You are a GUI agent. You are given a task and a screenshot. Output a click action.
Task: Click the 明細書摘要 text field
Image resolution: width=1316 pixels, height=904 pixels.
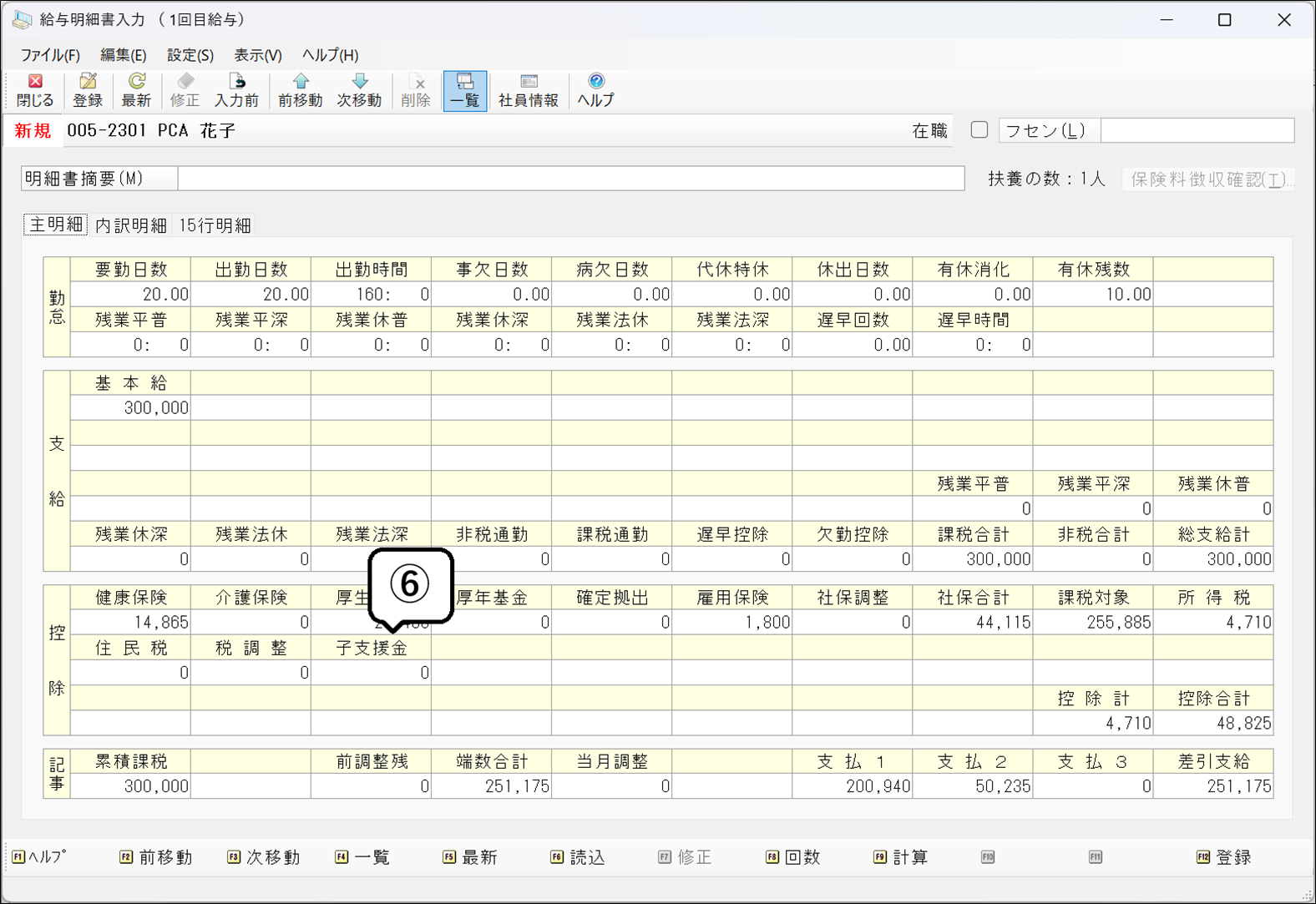(x=570, y=179)
